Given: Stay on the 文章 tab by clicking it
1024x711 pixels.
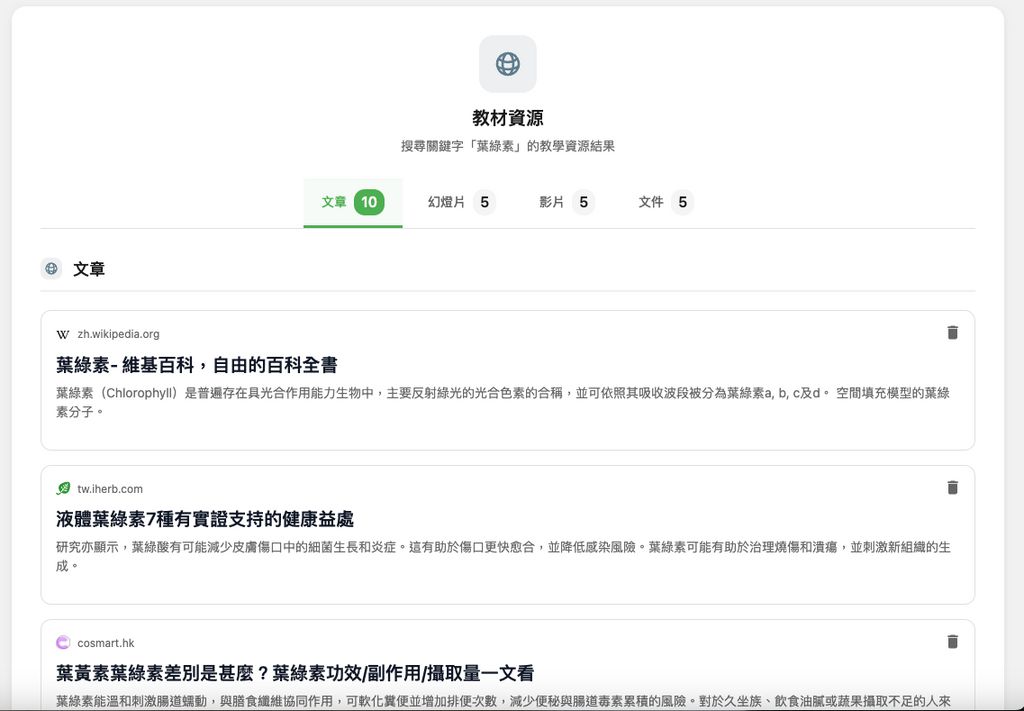Looking at the screenshot, I should click(x=333, y=202).
